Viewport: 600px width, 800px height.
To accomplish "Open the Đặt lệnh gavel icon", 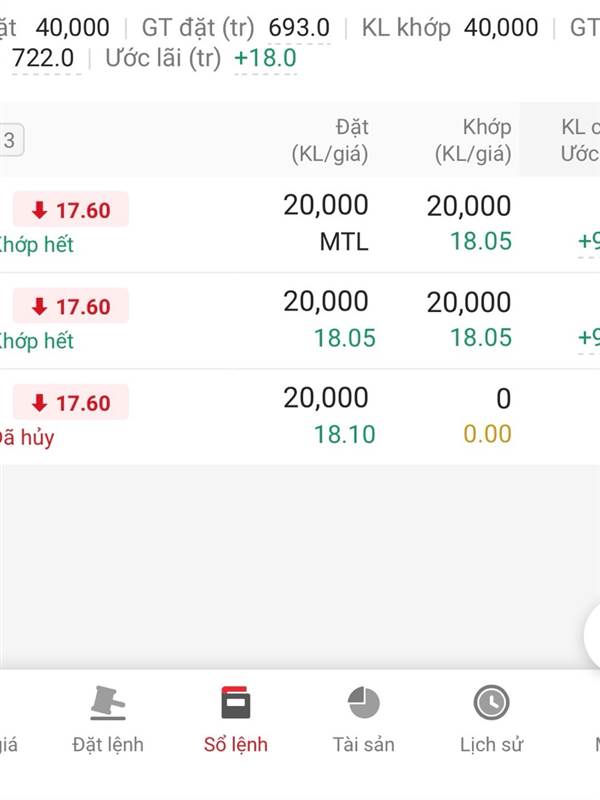I will pyautogui.click(x=108, y=703).
